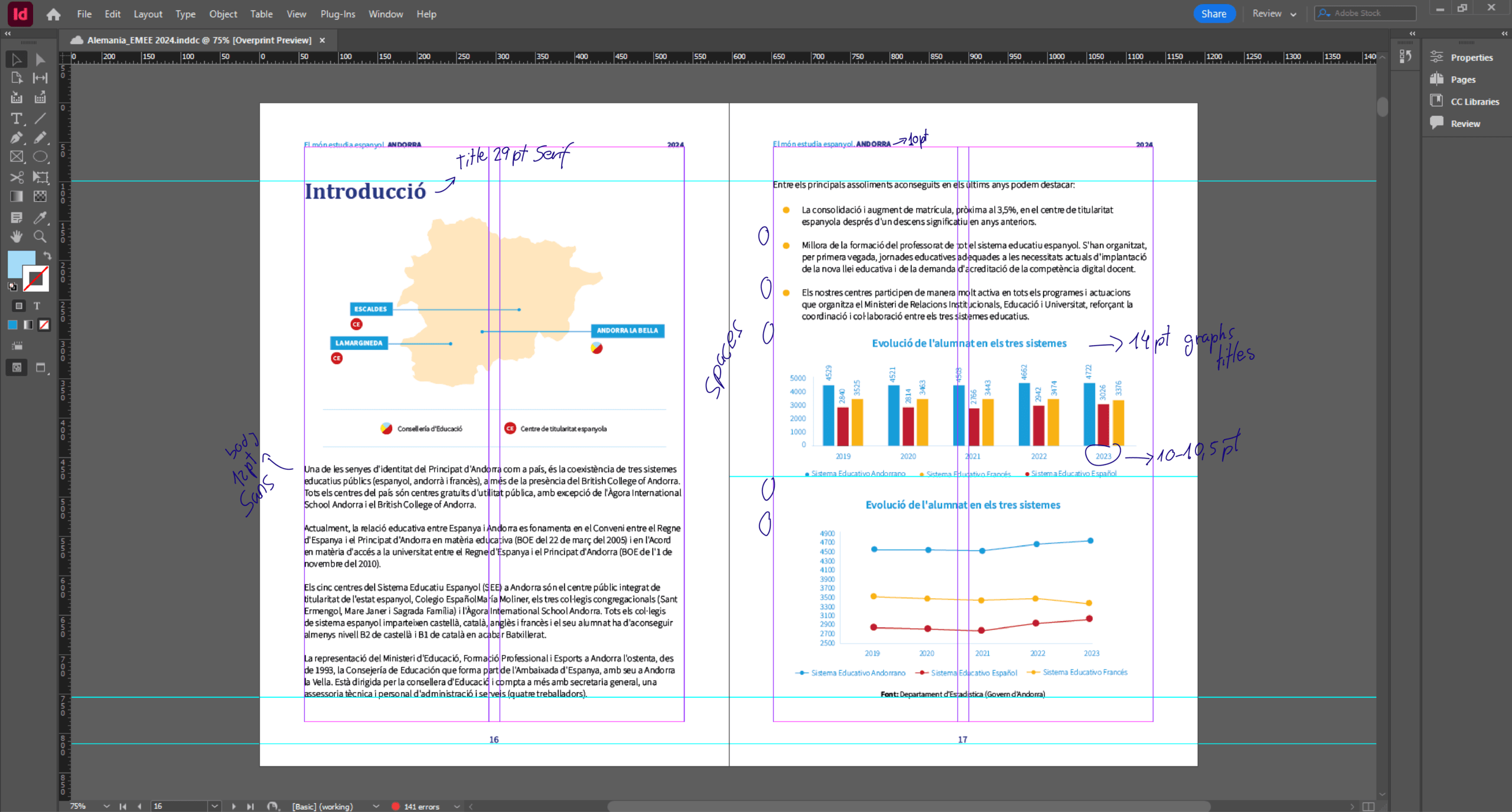The width and height of the screenshot is (1512, 812).
Task: Select the Hand tool
Action: (x=16, y=236)
